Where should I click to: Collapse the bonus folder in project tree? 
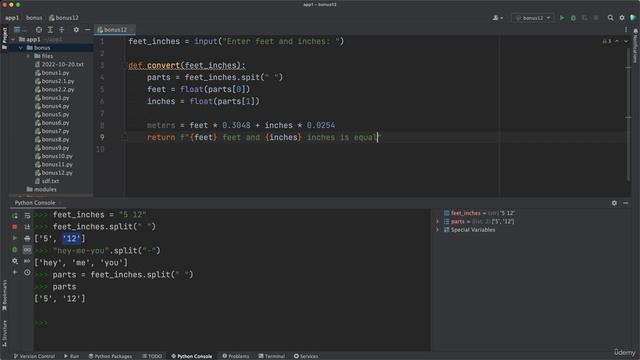[x=20, y=48]
